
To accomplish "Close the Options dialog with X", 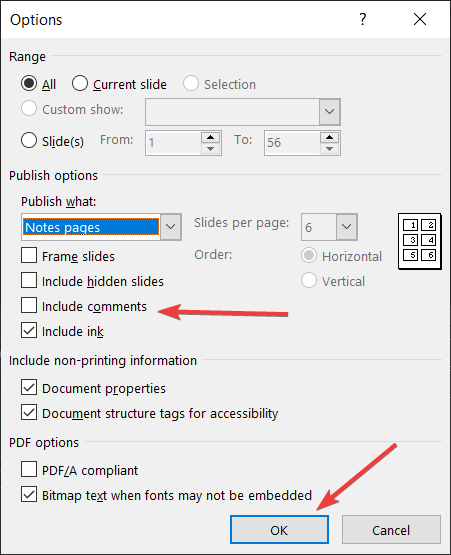I will pos(420,19).
